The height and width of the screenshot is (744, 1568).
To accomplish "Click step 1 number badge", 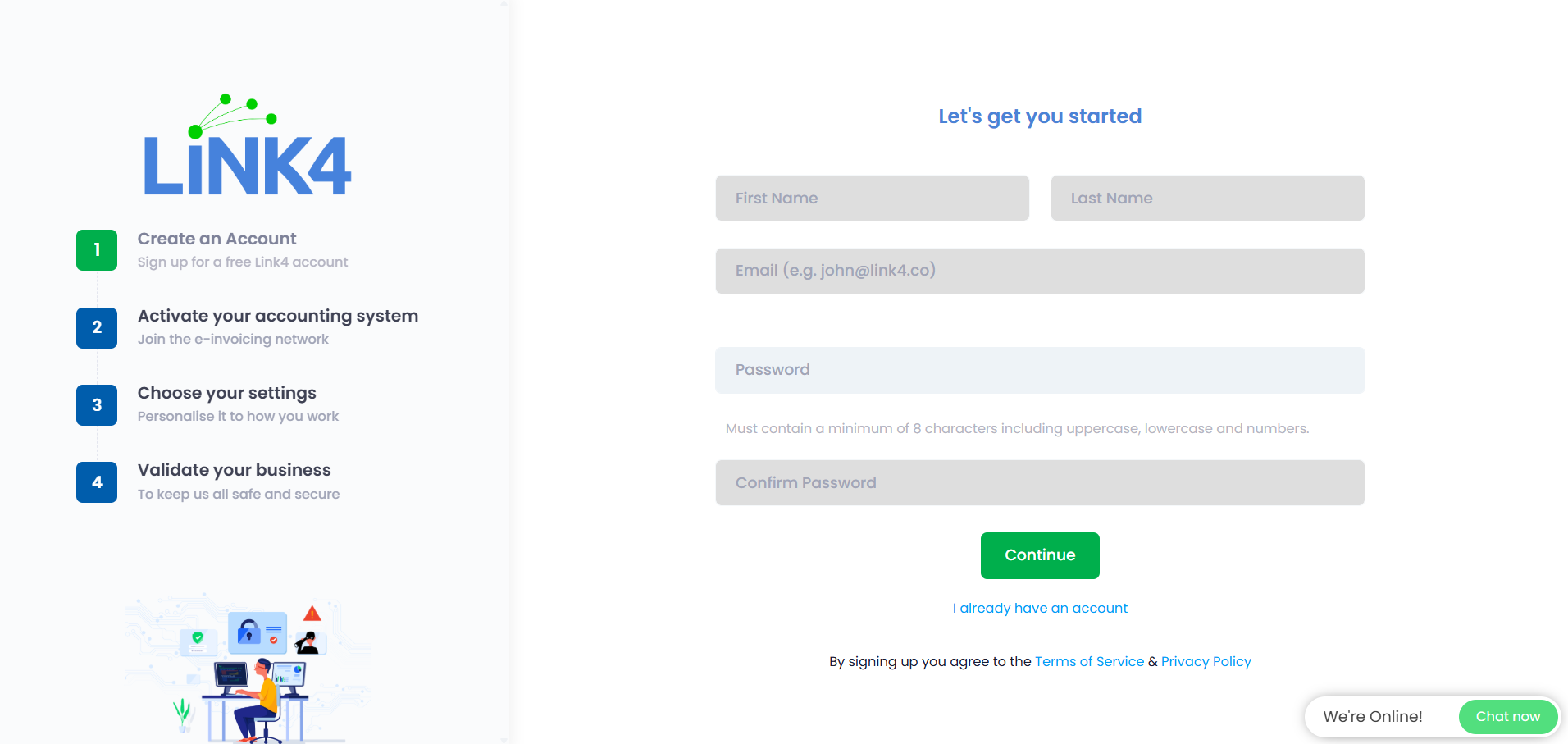I will [97, 250].
